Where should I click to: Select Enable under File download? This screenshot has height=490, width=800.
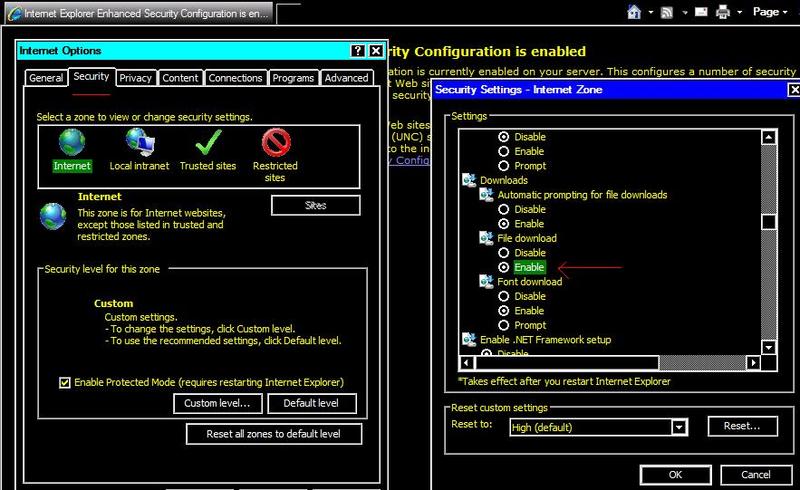504,267
